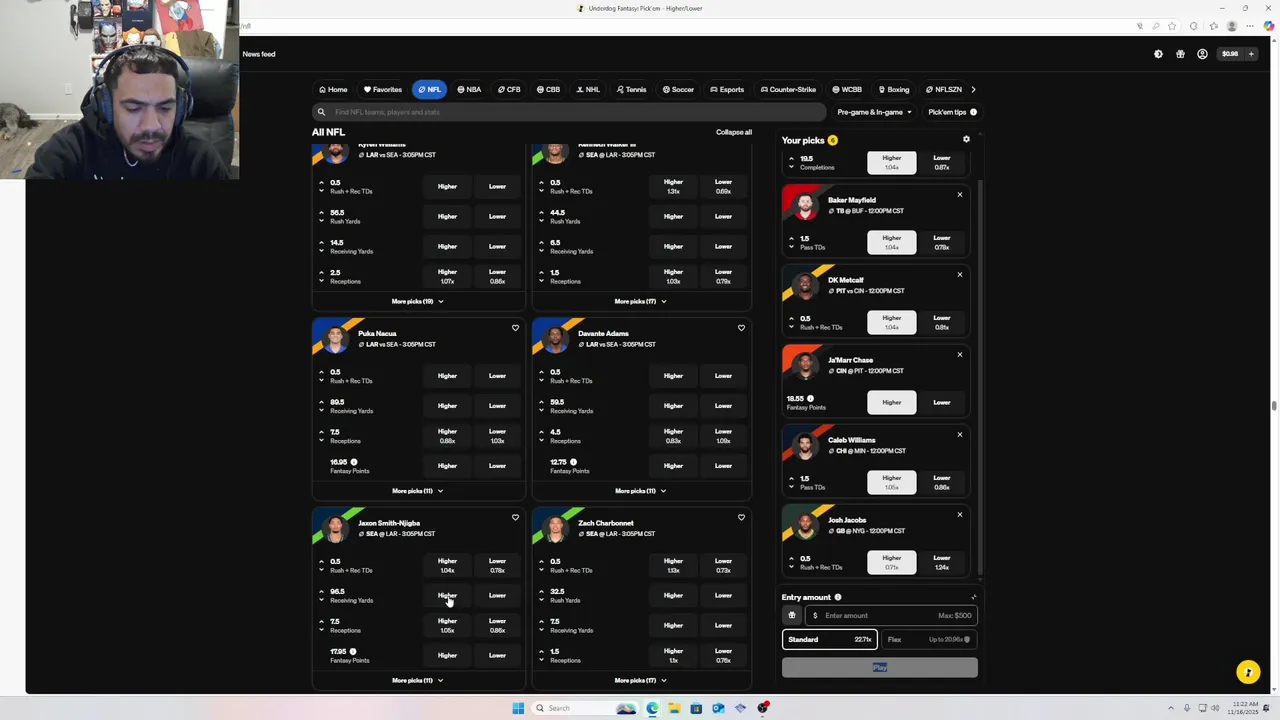Screen dimensions: 1280x720
Task: Switch to the CFB tab
Action: pyautogui.click(x=509, y=89)
